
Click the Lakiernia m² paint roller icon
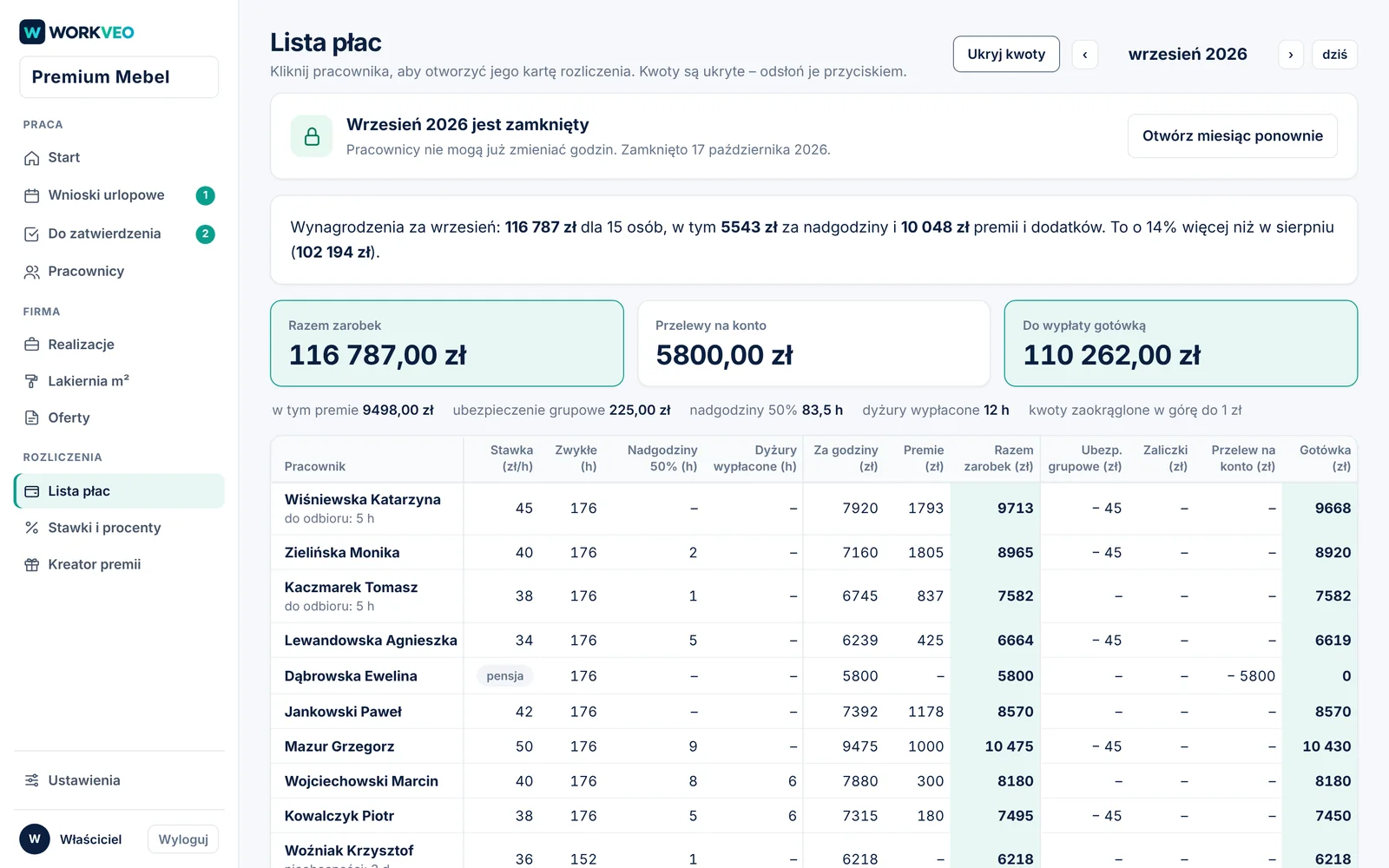tap(32, 381)
